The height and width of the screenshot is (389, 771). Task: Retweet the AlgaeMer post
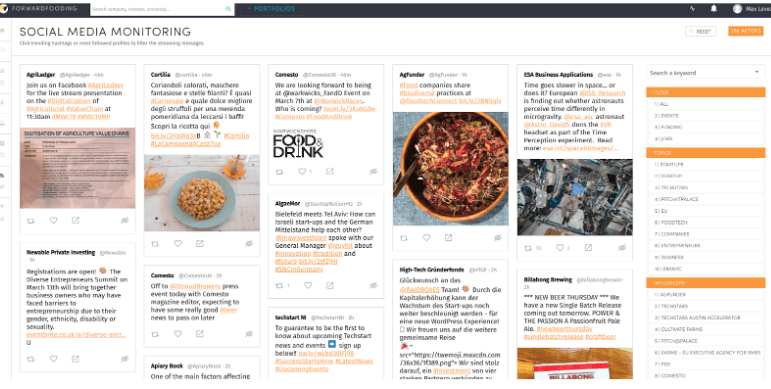[280, 285]
